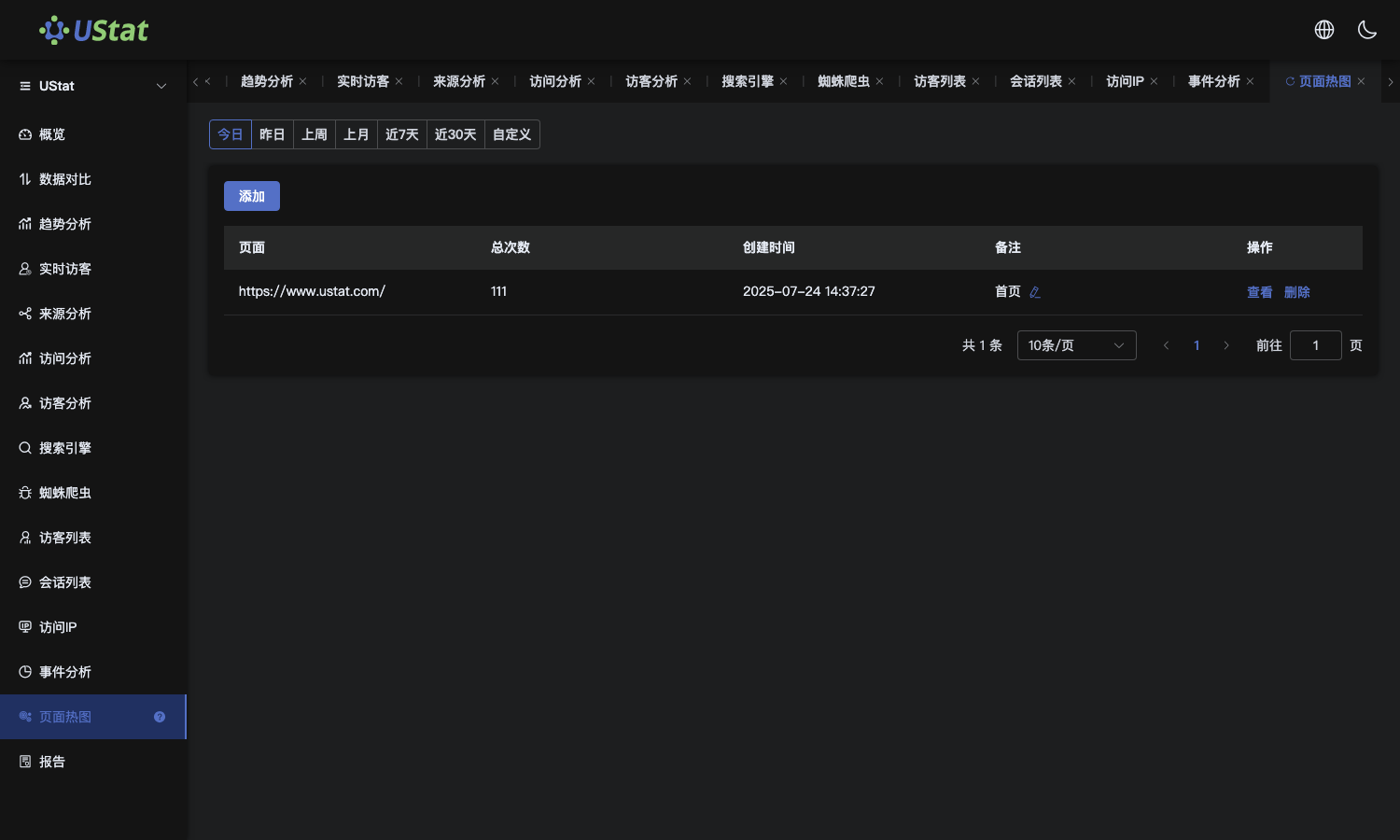
Task: Open the language globe menu
Action: [x=1324, y=30]
